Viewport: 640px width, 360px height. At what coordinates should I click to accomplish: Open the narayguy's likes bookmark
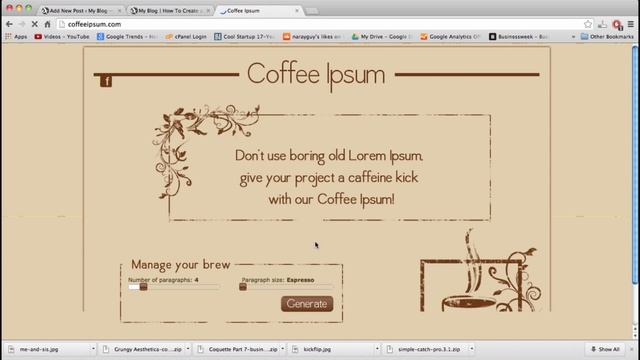click(x=312, y=37)
